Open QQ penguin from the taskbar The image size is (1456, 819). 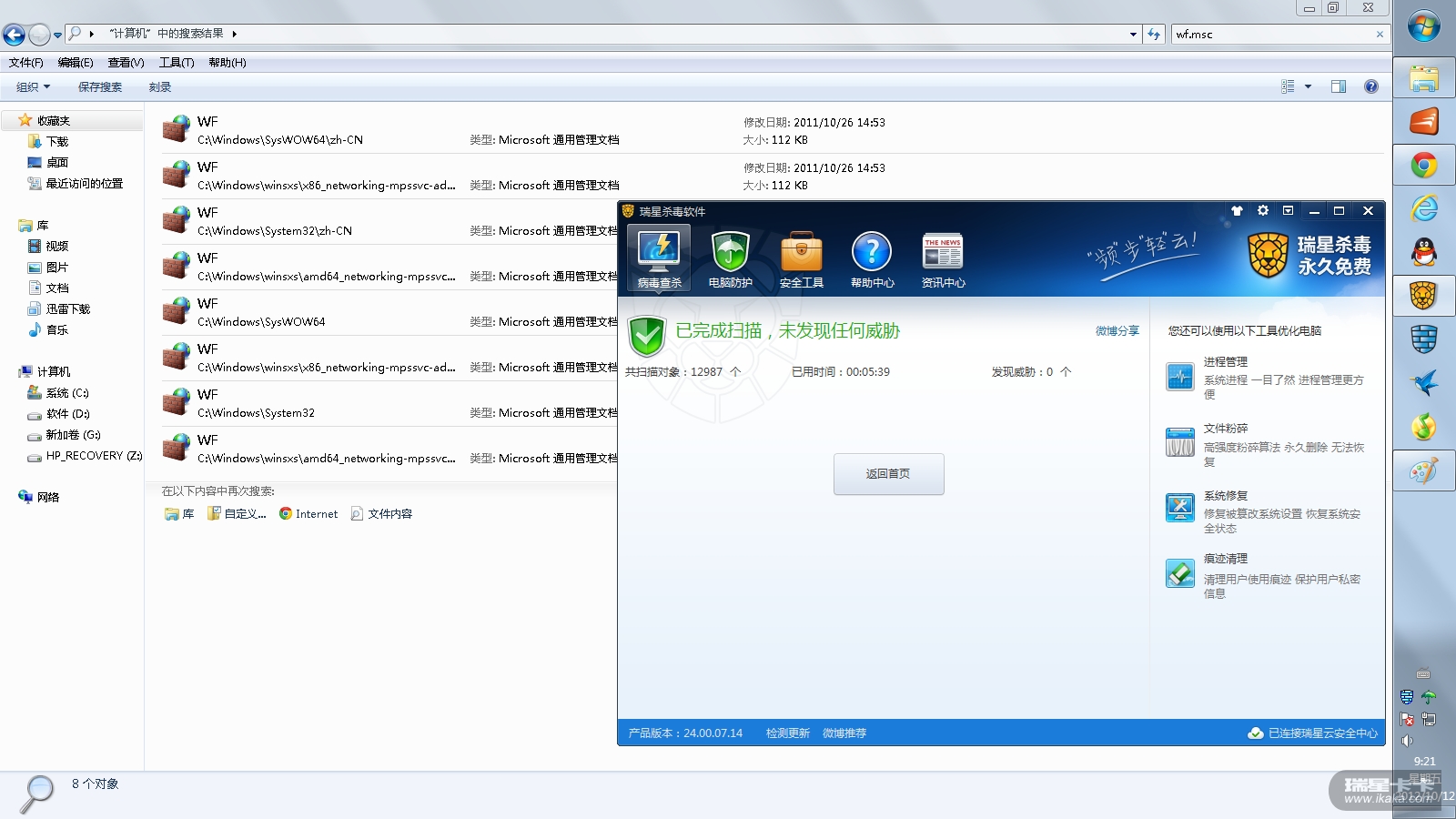tap(1424, 252)
